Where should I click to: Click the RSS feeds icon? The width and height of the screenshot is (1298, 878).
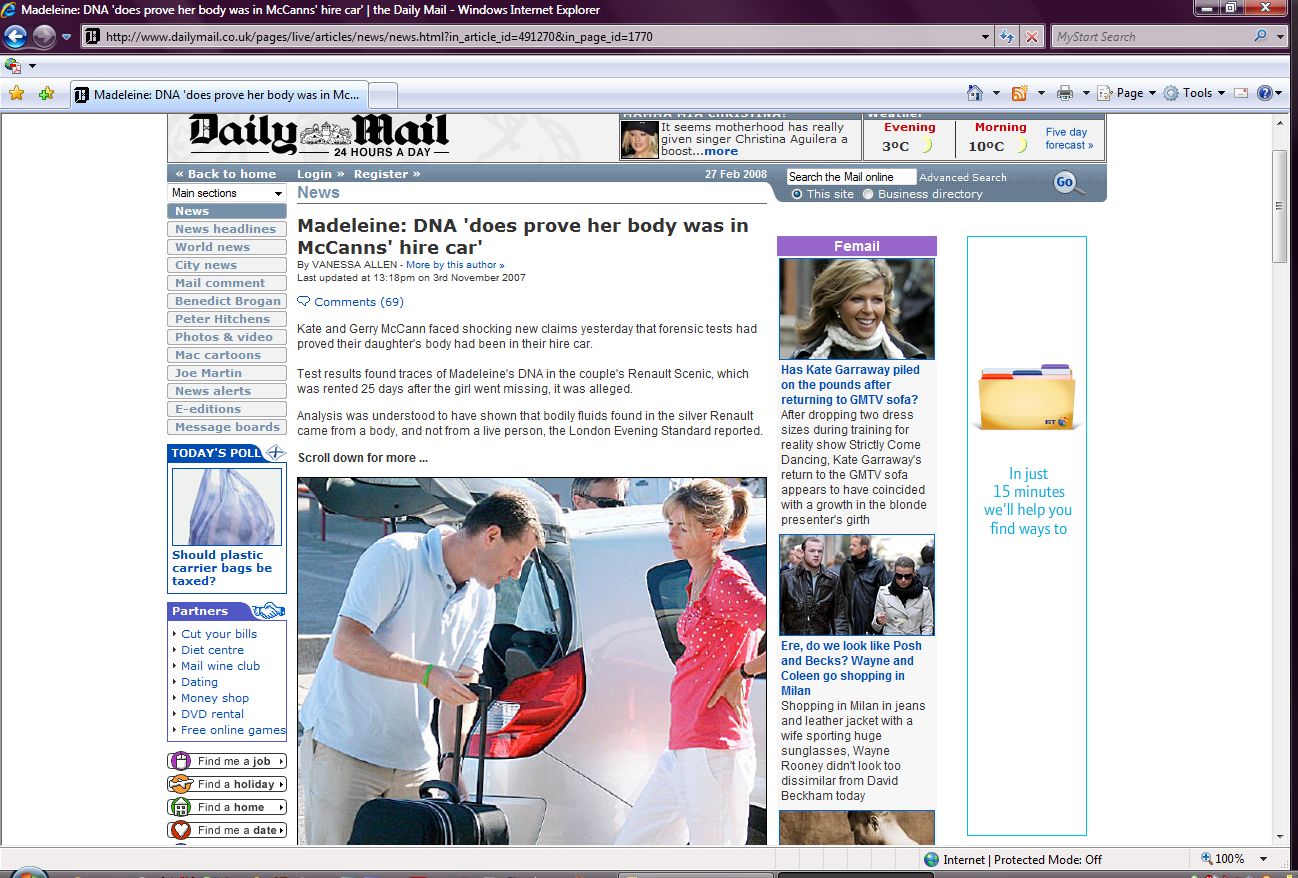[x=1019, y=93]
